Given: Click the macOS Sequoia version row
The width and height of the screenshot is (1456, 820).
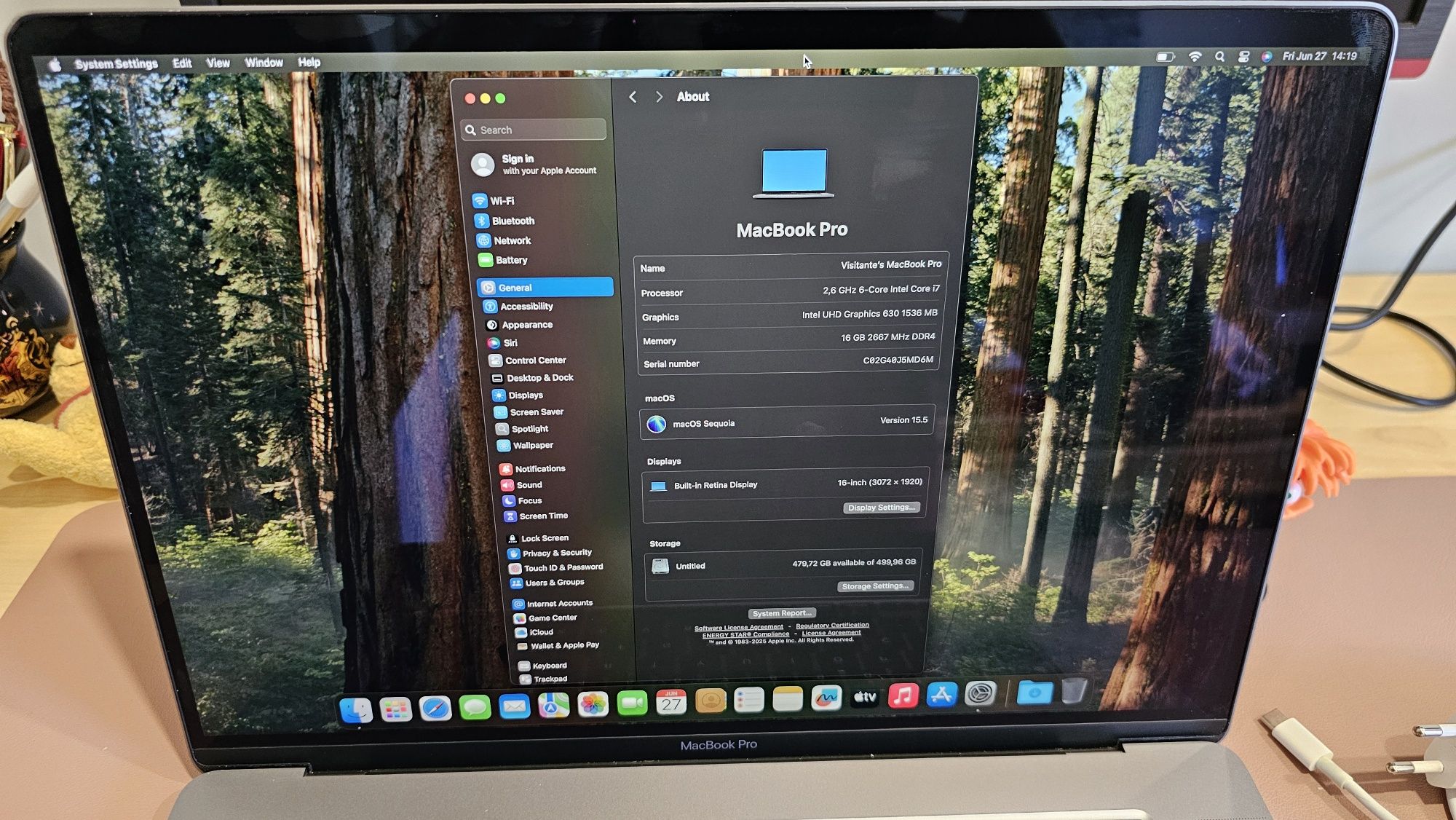Looking at the screenshot, I should click(x=787, y=422).
